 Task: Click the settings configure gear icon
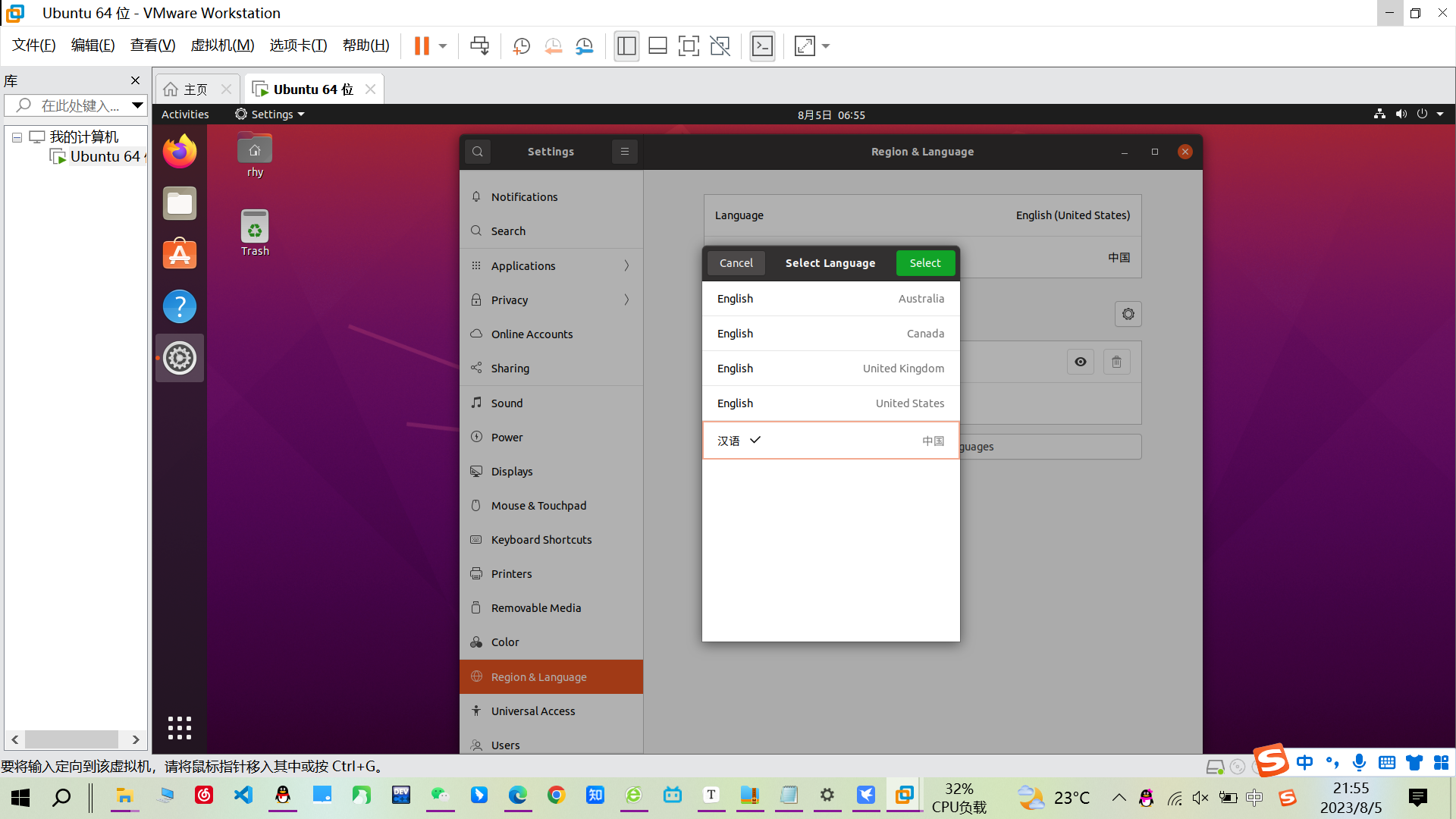[1128, 314]
